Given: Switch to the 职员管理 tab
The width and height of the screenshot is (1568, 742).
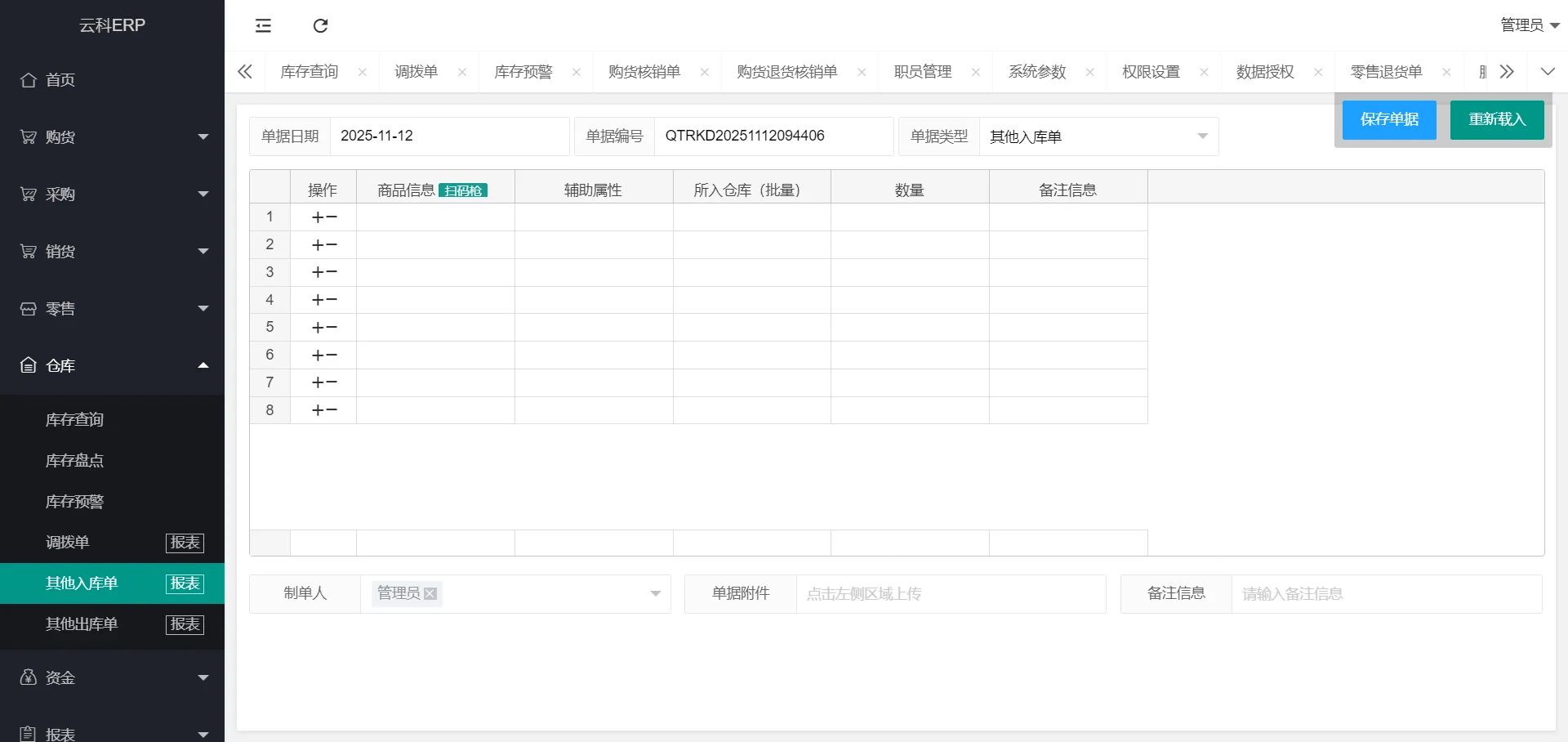Looking at the screenshot, I should tap(923, 72).
